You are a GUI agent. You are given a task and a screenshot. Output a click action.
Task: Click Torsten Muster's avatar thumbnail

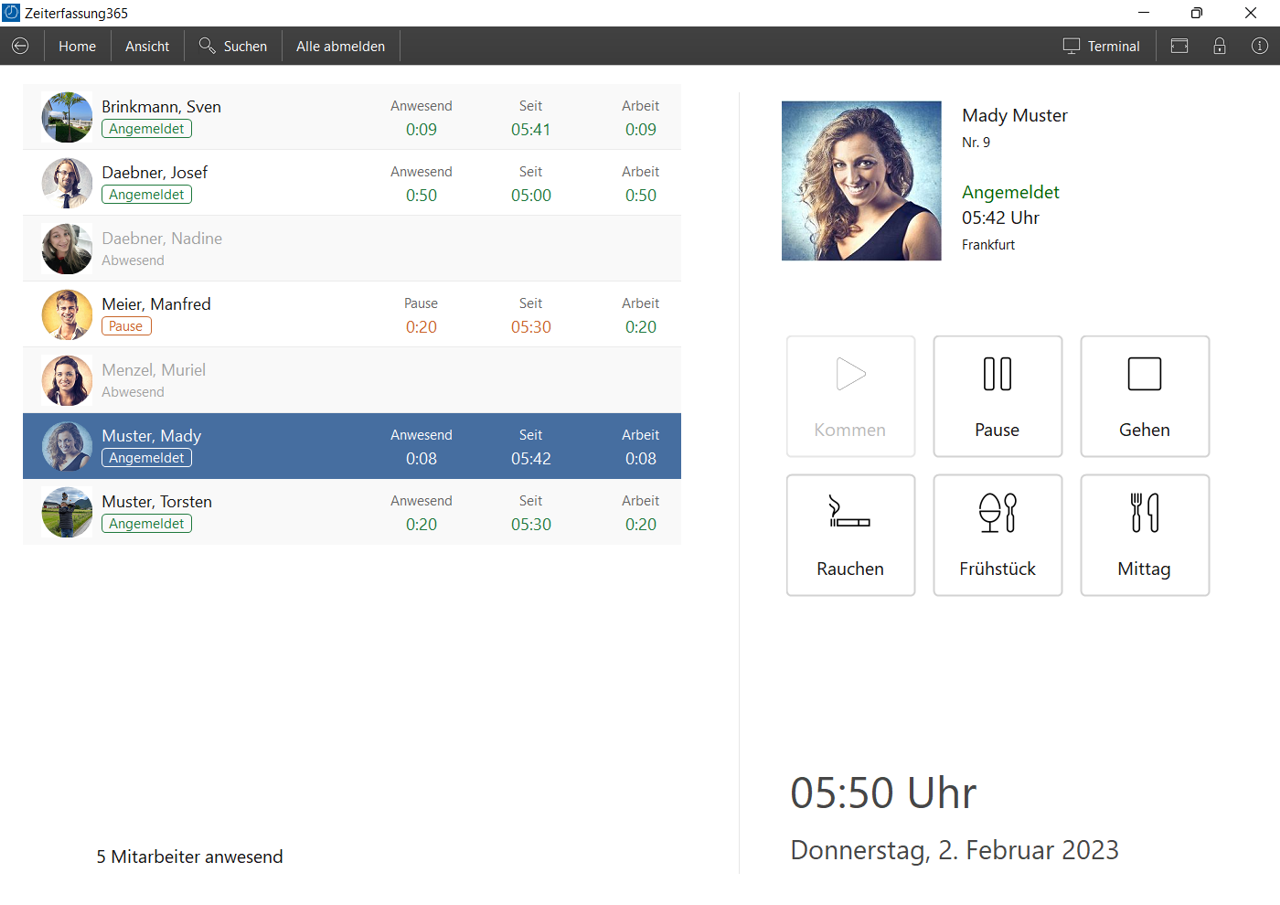[x=67, y=512]
